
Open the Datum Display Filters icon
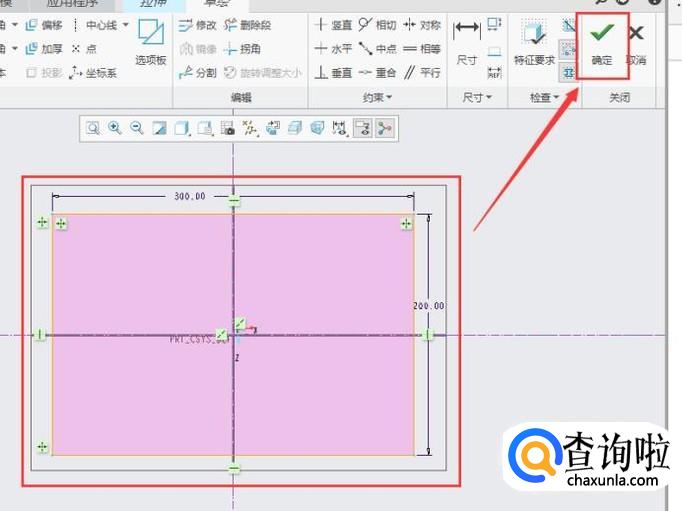coord(250,128)
